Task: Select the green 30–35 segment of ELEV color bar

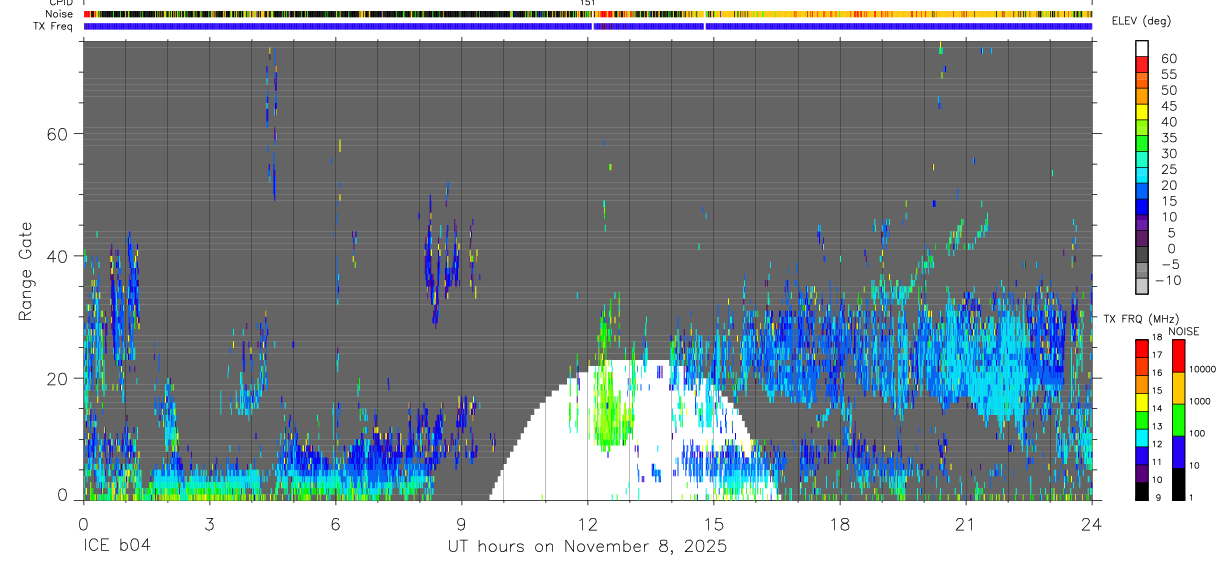Action: (x=1142, y=145)
